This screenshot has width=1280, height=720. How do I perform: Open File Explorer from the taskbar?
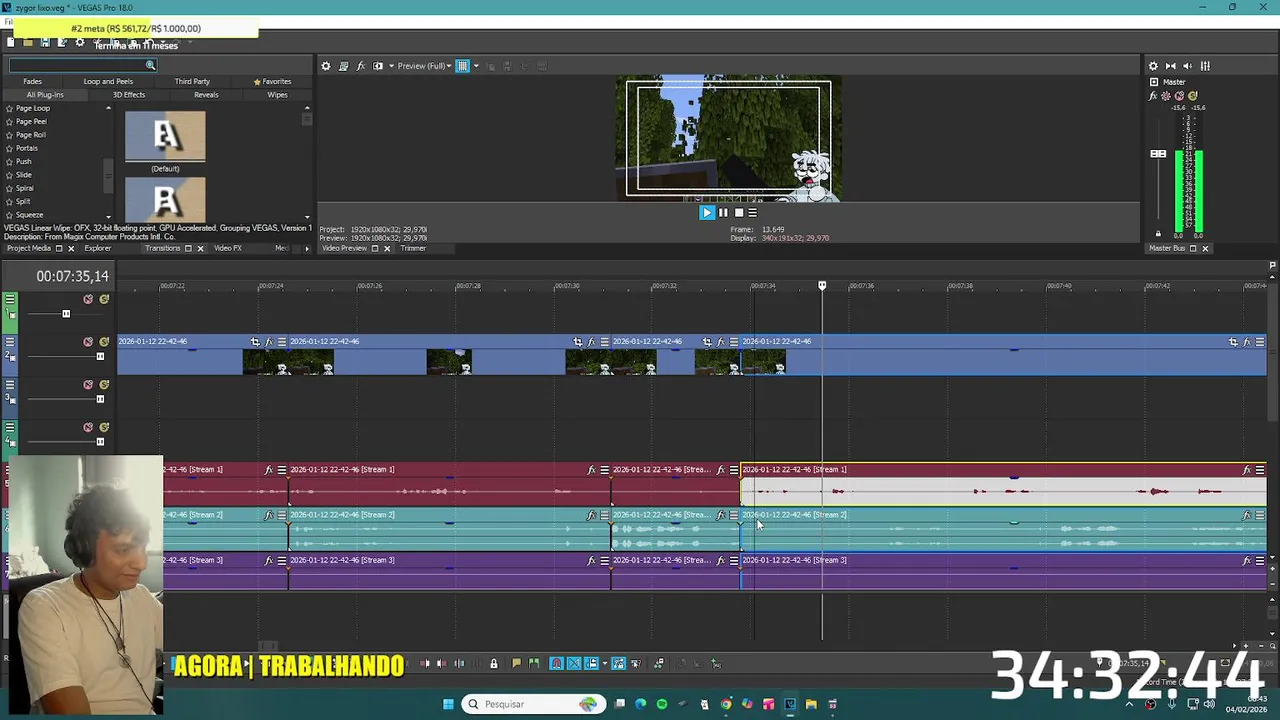tap(811, 704)
